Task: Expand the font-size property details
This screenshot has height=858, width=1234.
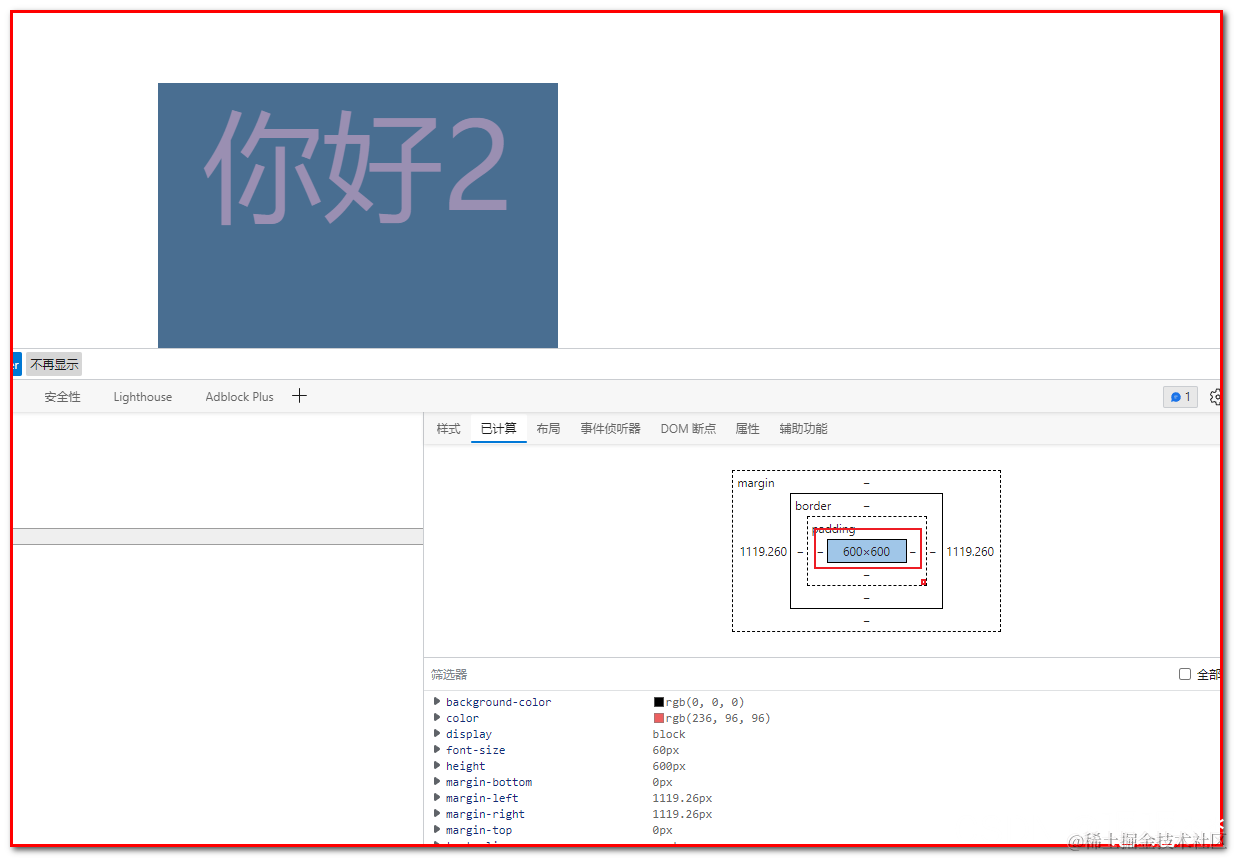Action: pos(437,749)
